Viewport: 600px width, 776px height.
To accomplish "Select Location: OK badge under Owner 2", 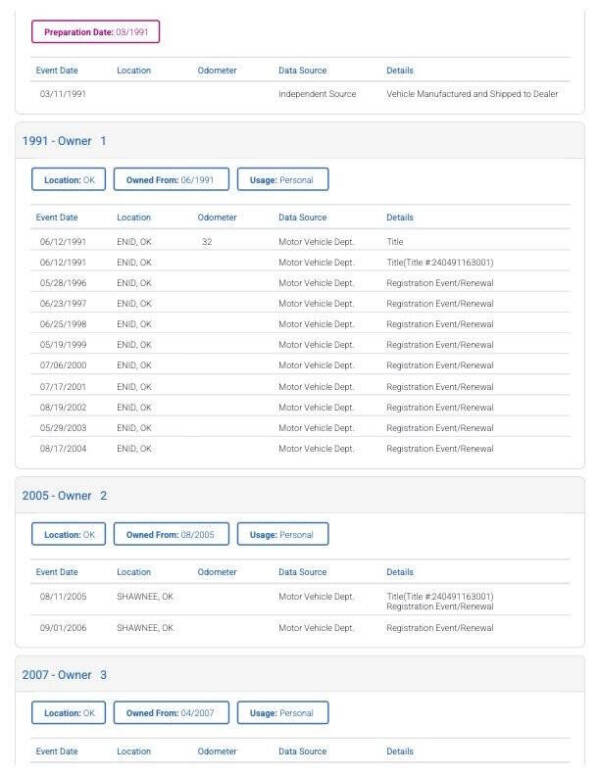I will pyautogui.click(x=68, y=534).
